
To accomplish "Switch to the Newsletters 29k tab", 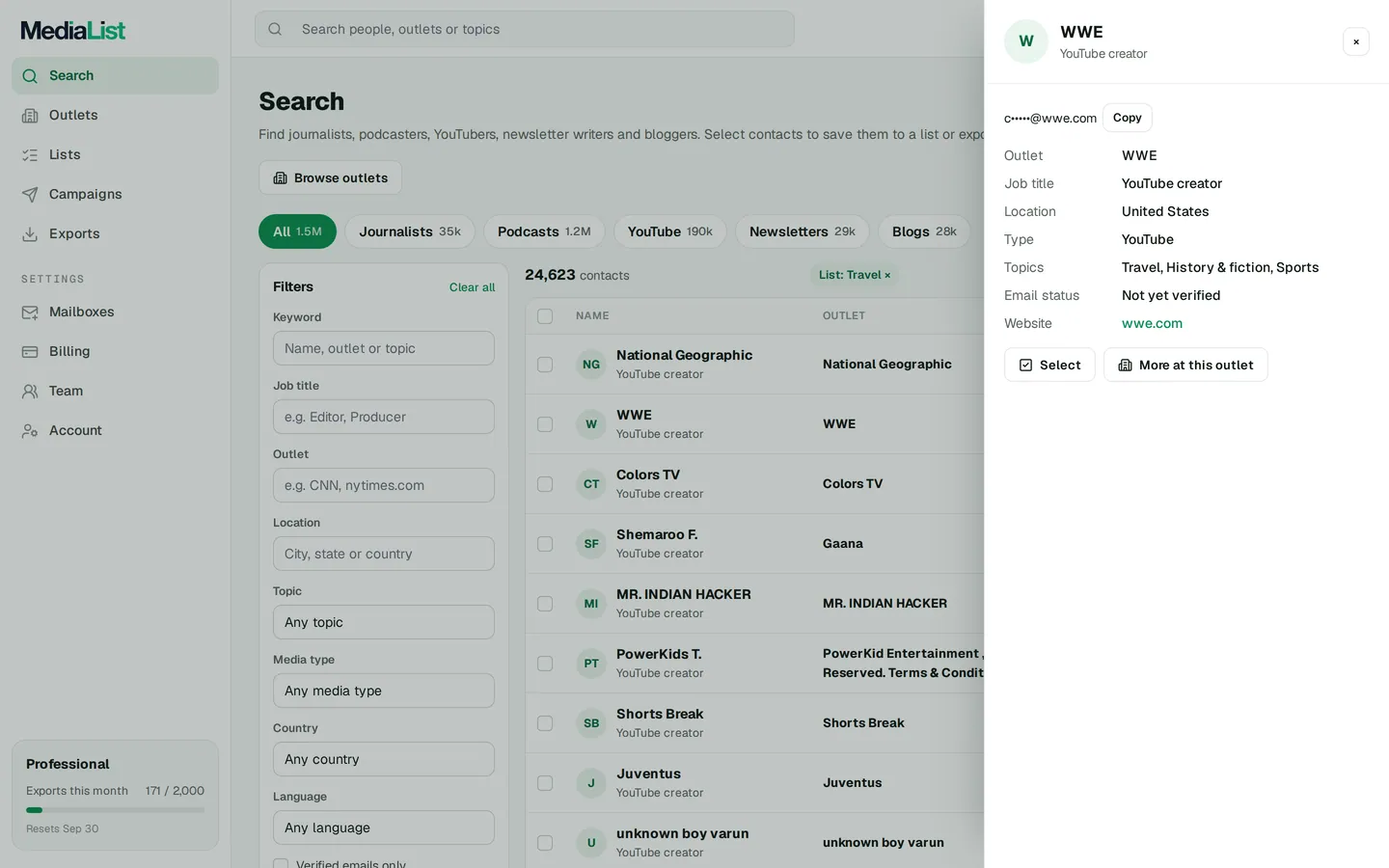I will click(x=803, y=231).
